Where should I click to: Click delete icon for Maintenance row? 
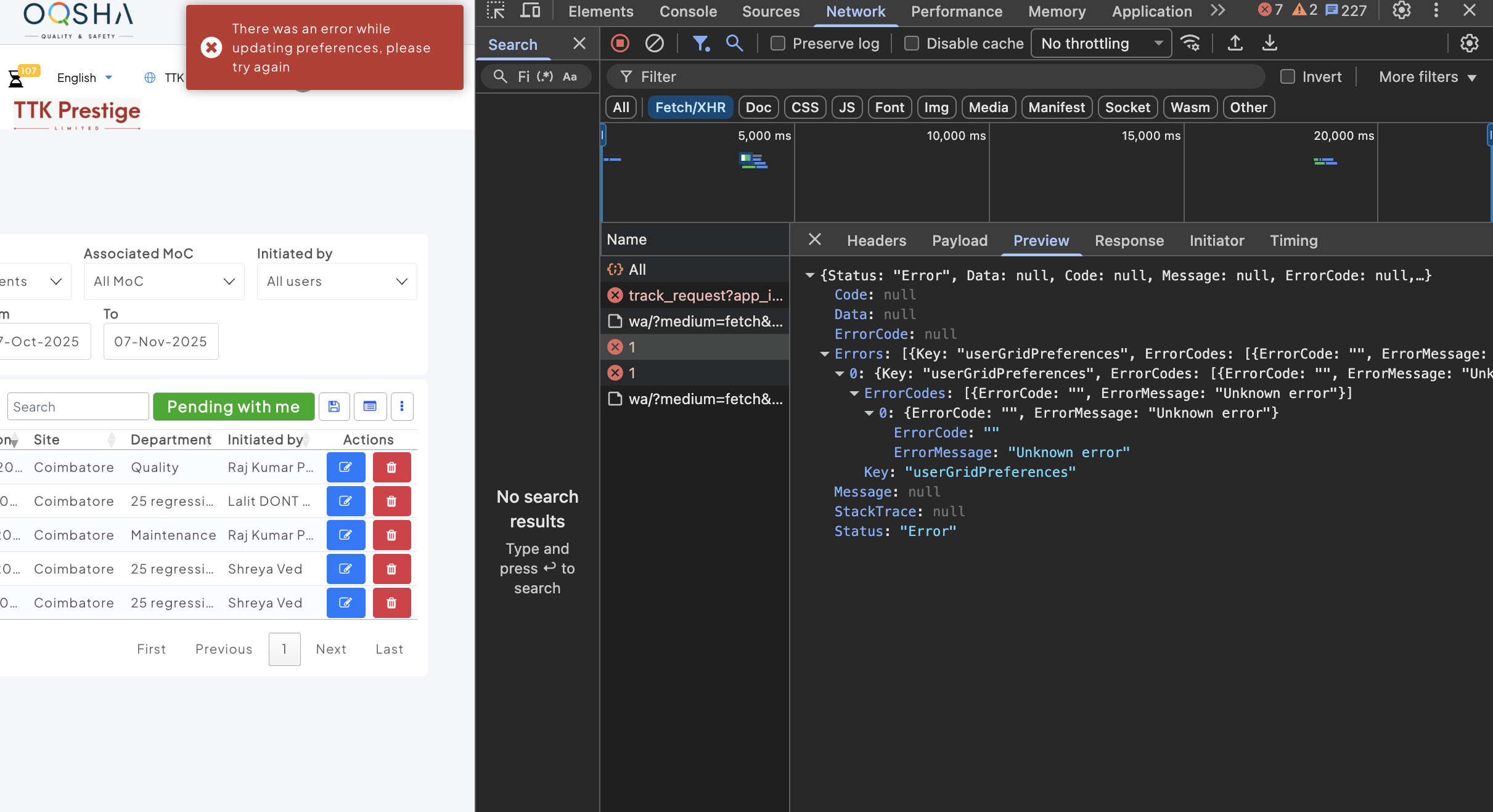[x=391, y=535]
